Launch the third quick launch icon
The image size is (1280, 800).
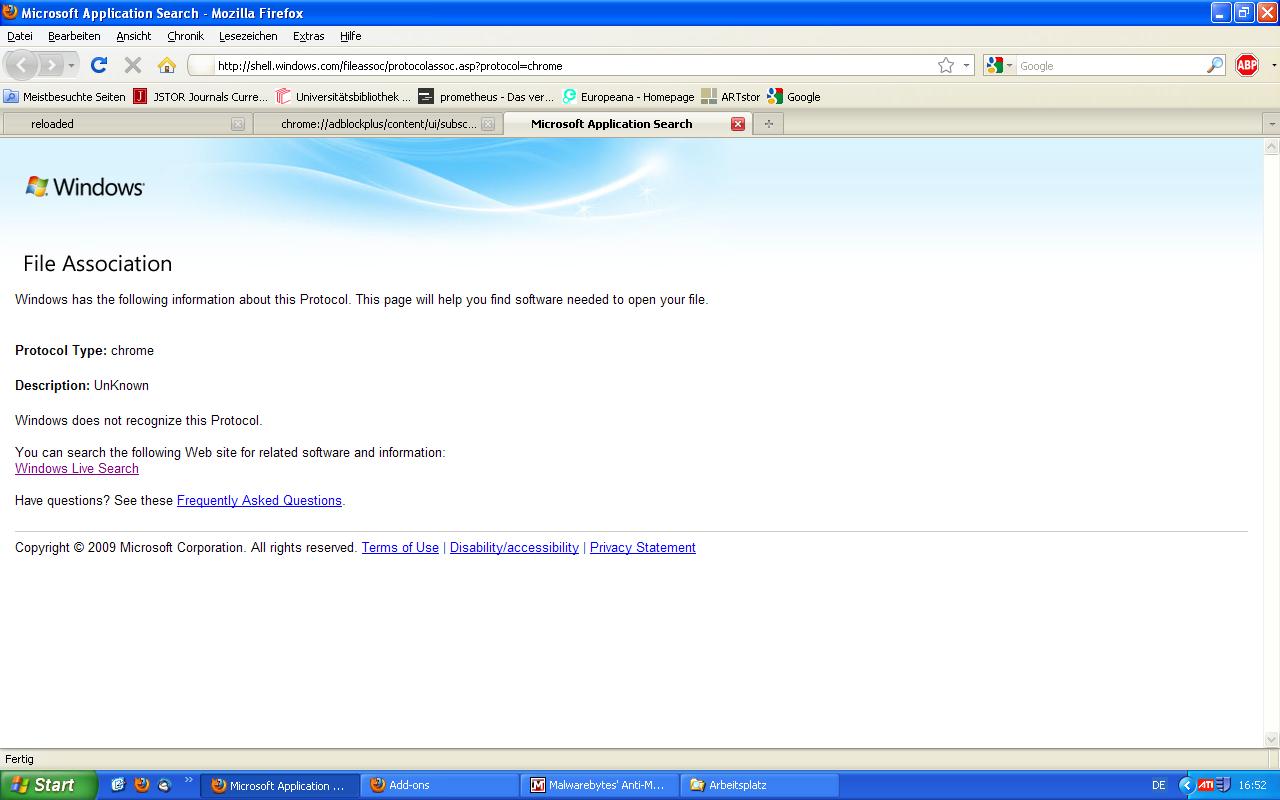pos(165,785)
